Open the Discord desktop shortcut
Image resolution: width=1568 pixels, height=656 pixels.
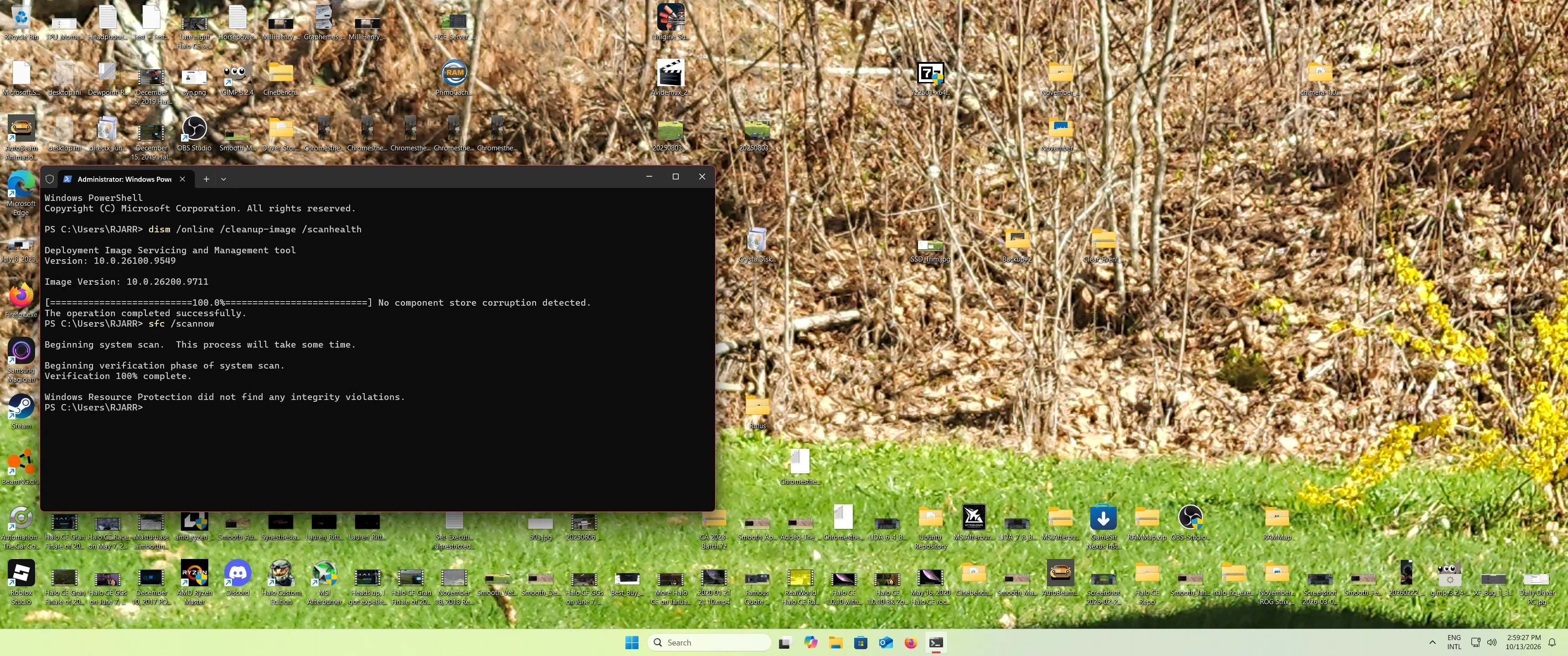pyautogui.click(x=237, y=578)
